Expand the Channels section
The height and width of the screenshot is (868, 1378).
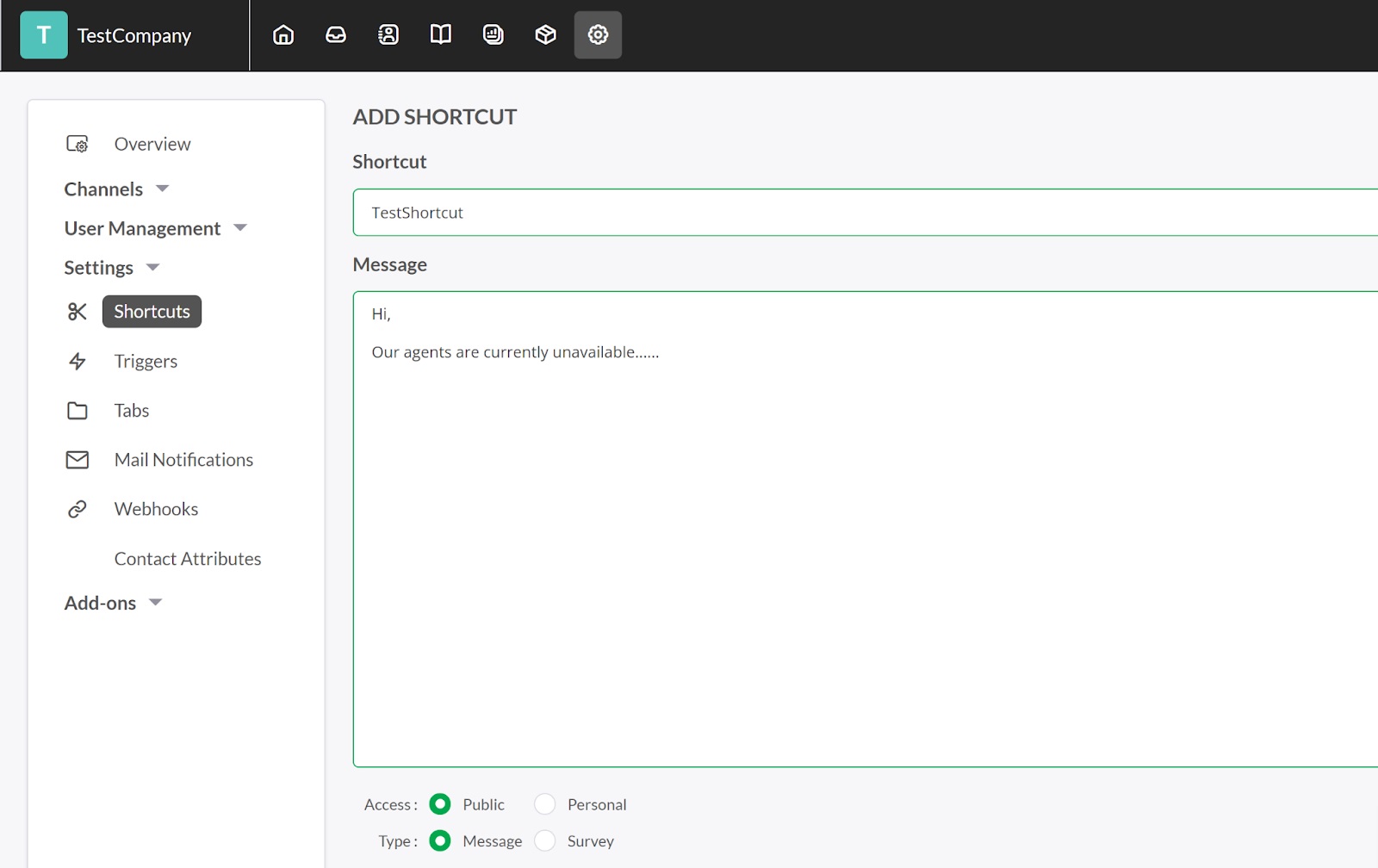point(116,189)
